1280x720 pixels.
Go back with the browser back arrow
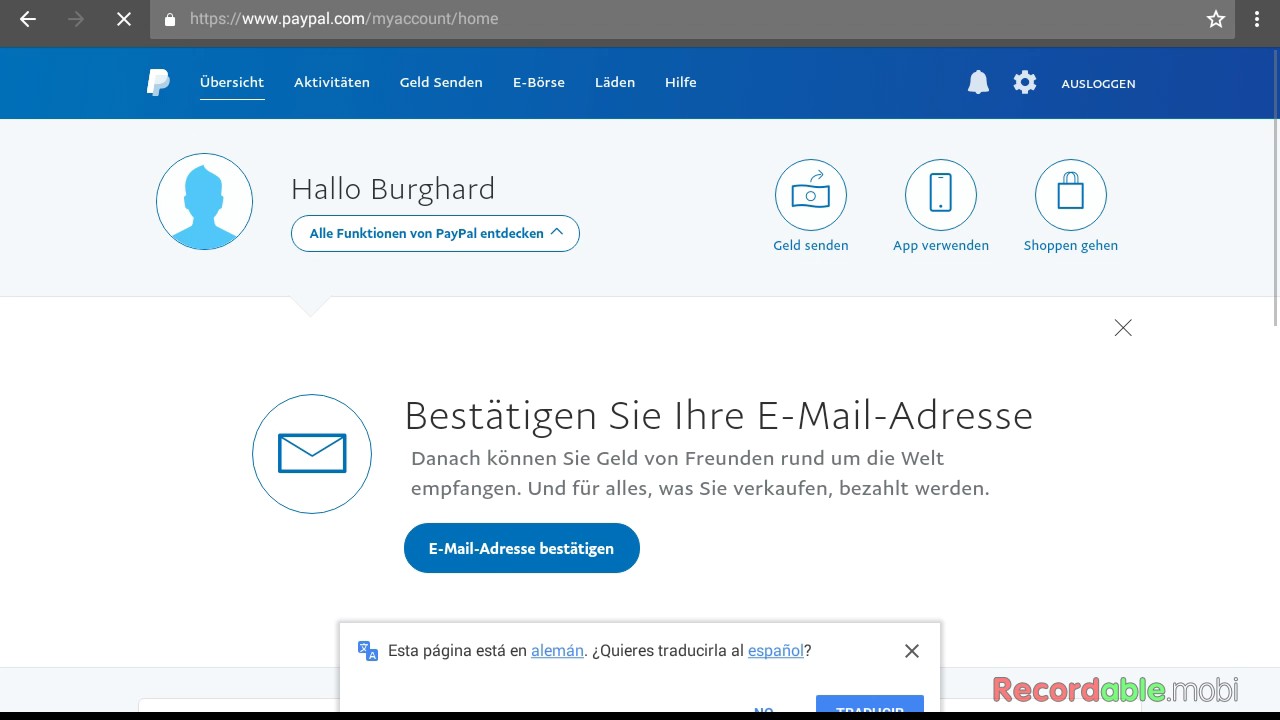point(28,19)
